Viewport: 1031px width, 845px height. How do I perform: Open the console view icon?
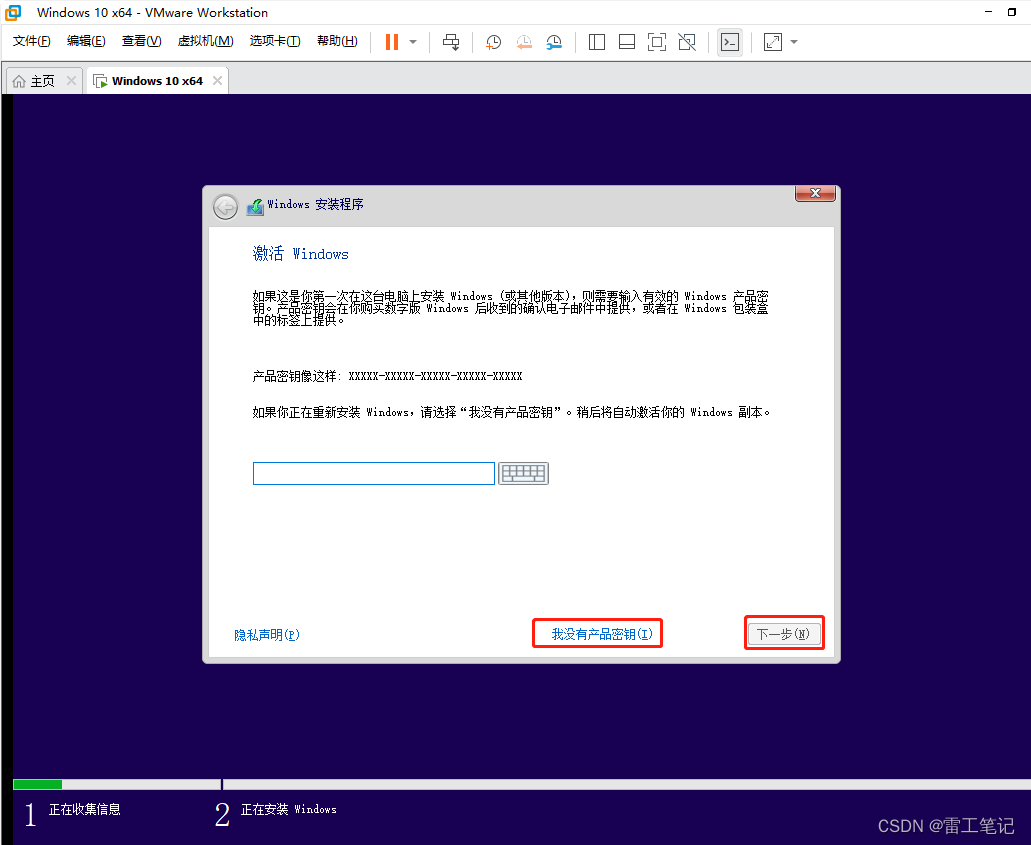tap(730, 42)
